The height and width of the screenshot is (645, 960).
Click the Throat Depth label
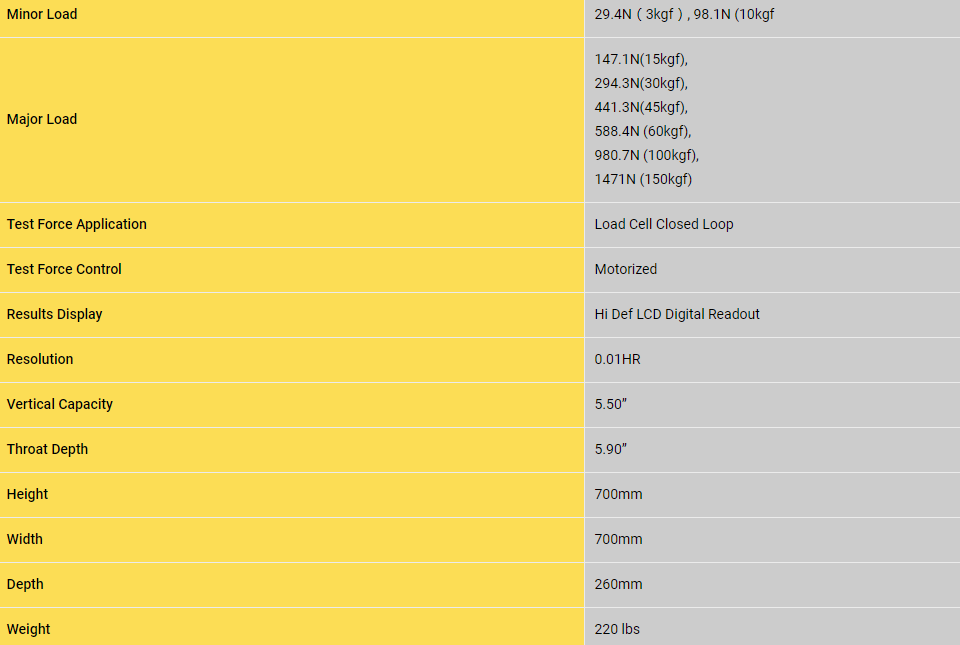coord(48,449)
